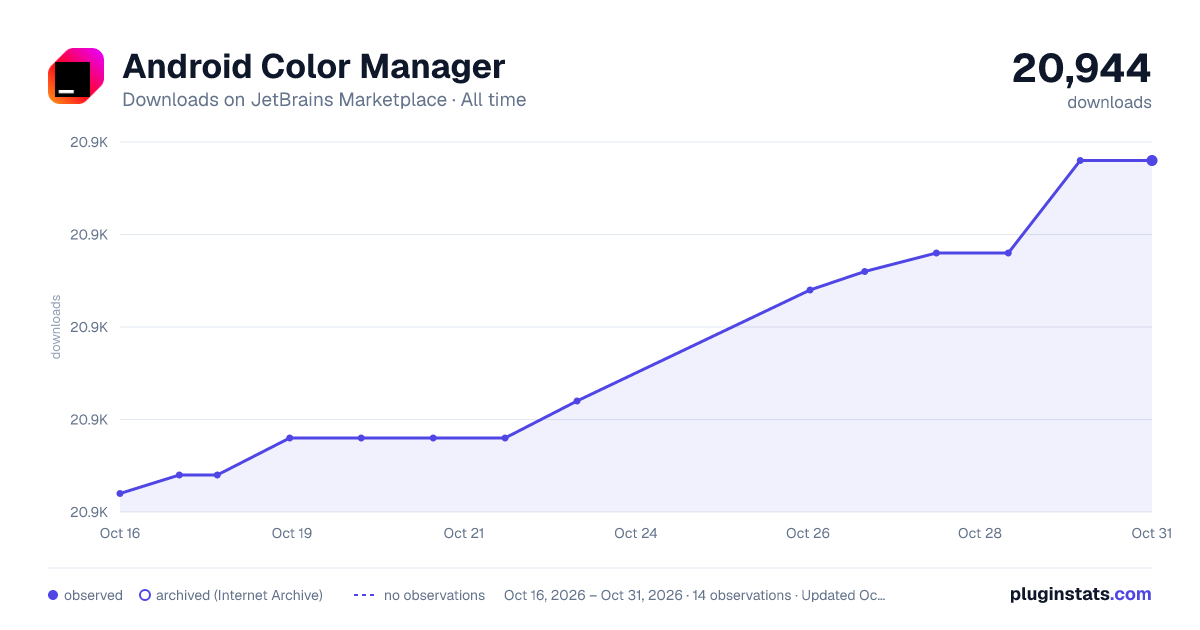Click the topmost 20.9K y-axis label

(88, 142)
